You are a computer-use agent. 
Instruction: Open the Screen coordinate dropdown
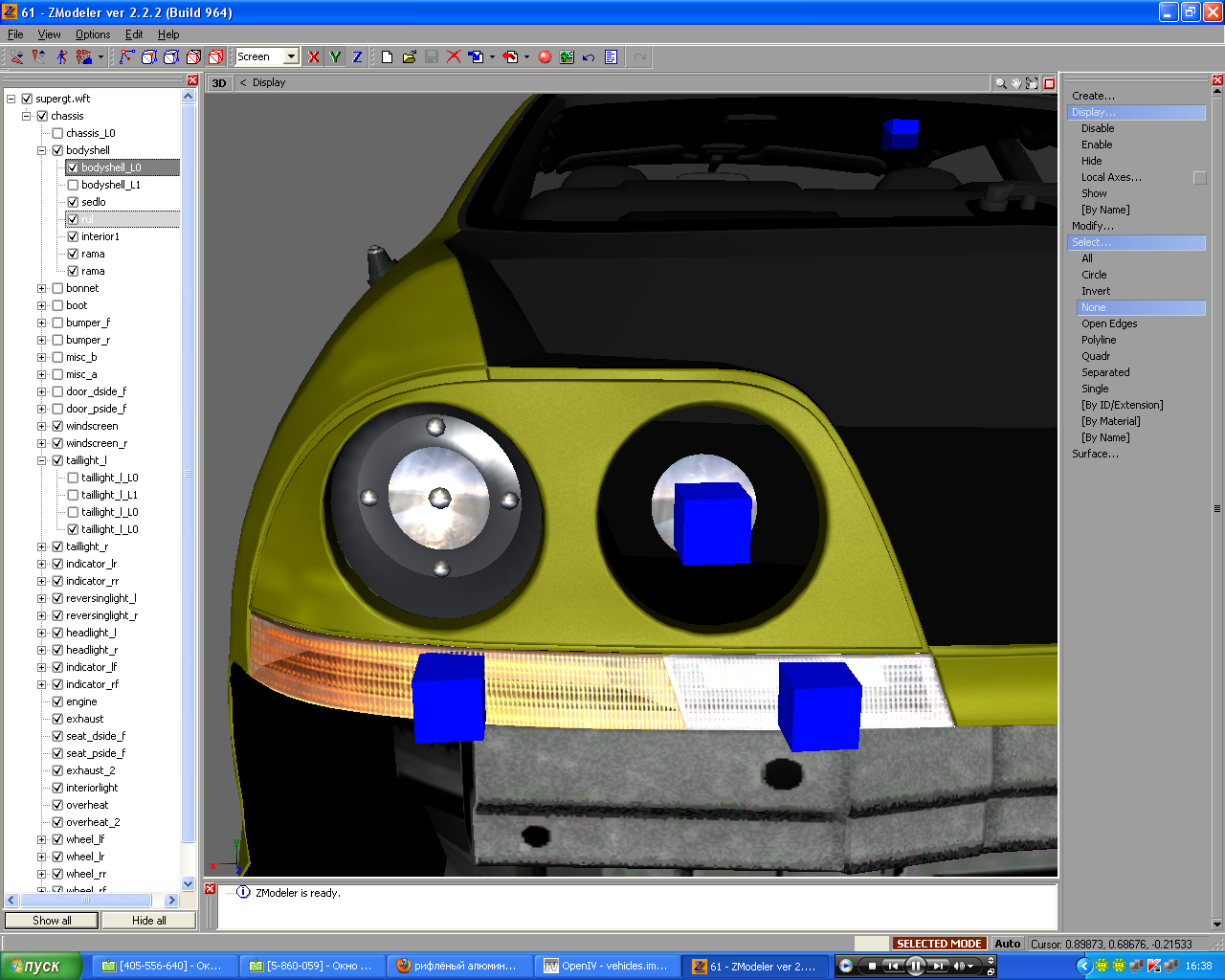pos(291,57)
